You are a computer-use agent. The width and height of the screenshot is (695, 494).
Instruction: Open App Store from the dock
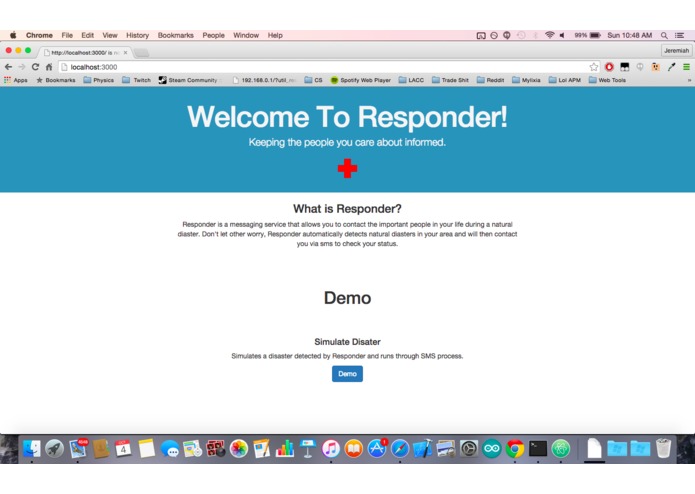377,449
